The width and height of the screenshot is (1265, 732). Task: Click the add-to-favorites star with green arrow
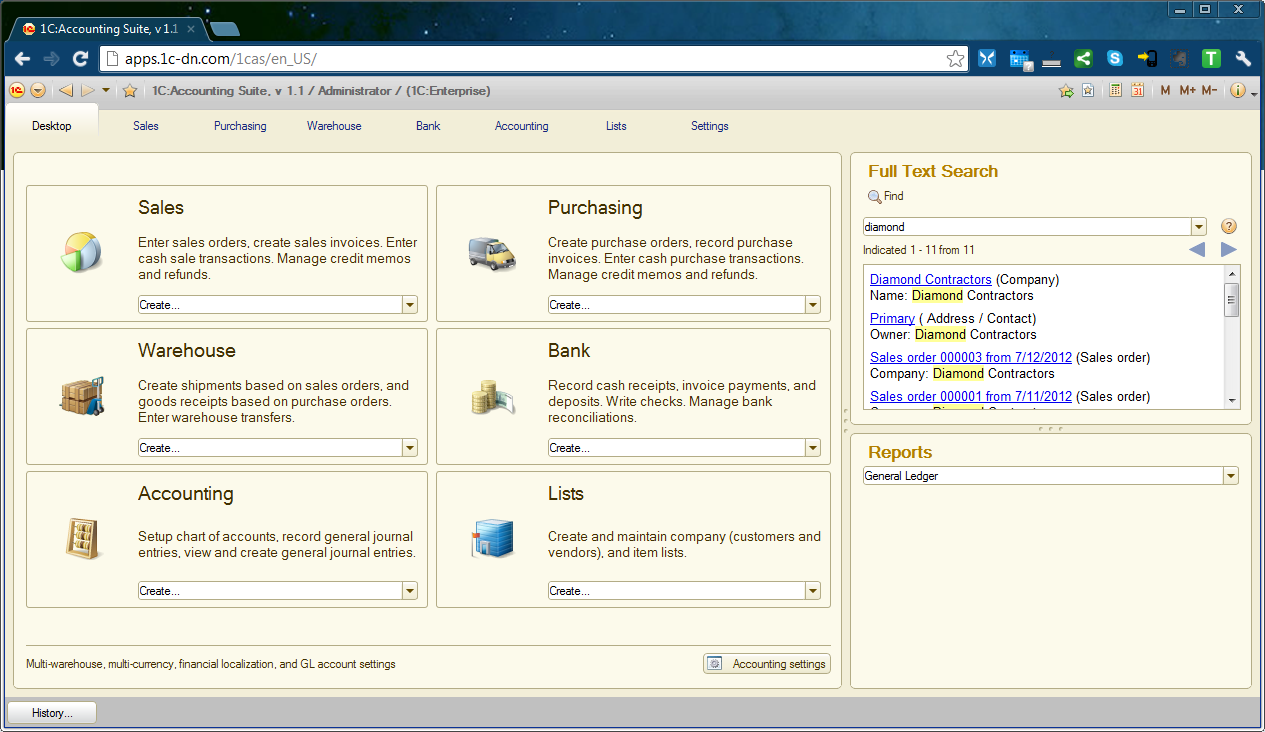1066,91
